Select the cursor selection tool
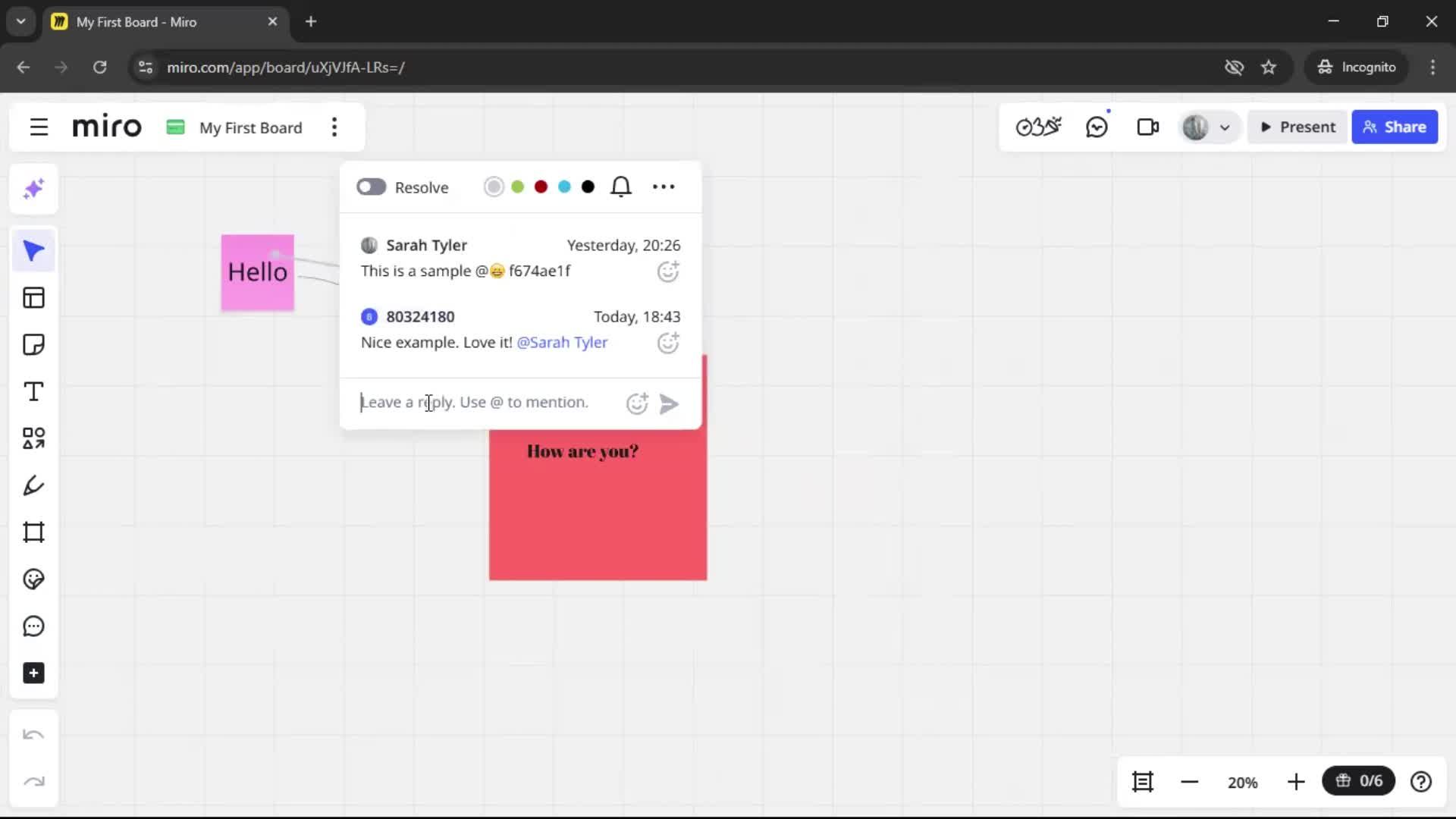 [33, 251]
